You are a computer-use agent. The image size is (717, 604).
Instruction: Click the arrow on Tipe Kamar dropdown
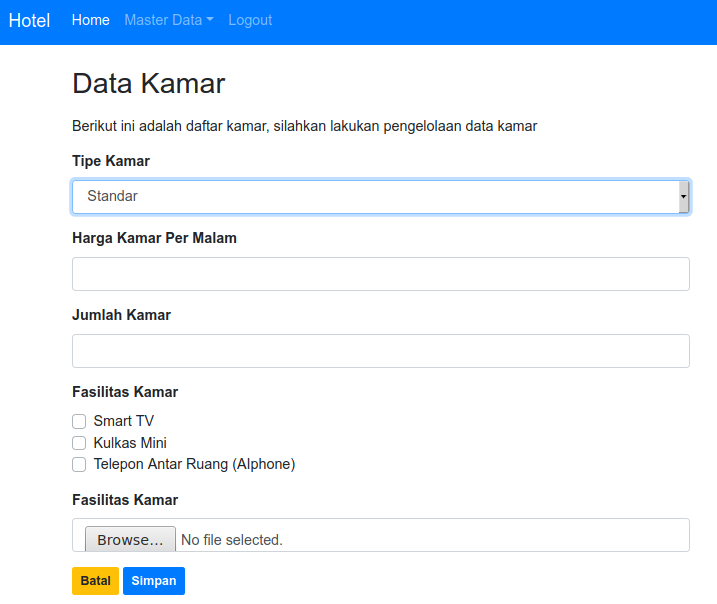click(x=683, y=197)
